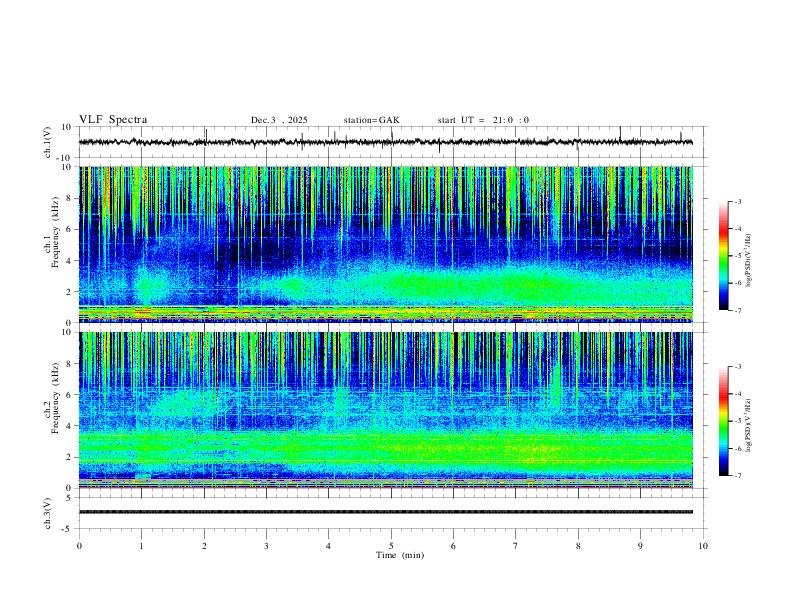Click the ch.2 spectrogram plot area

pyautogui.click(x=386, y=410)
